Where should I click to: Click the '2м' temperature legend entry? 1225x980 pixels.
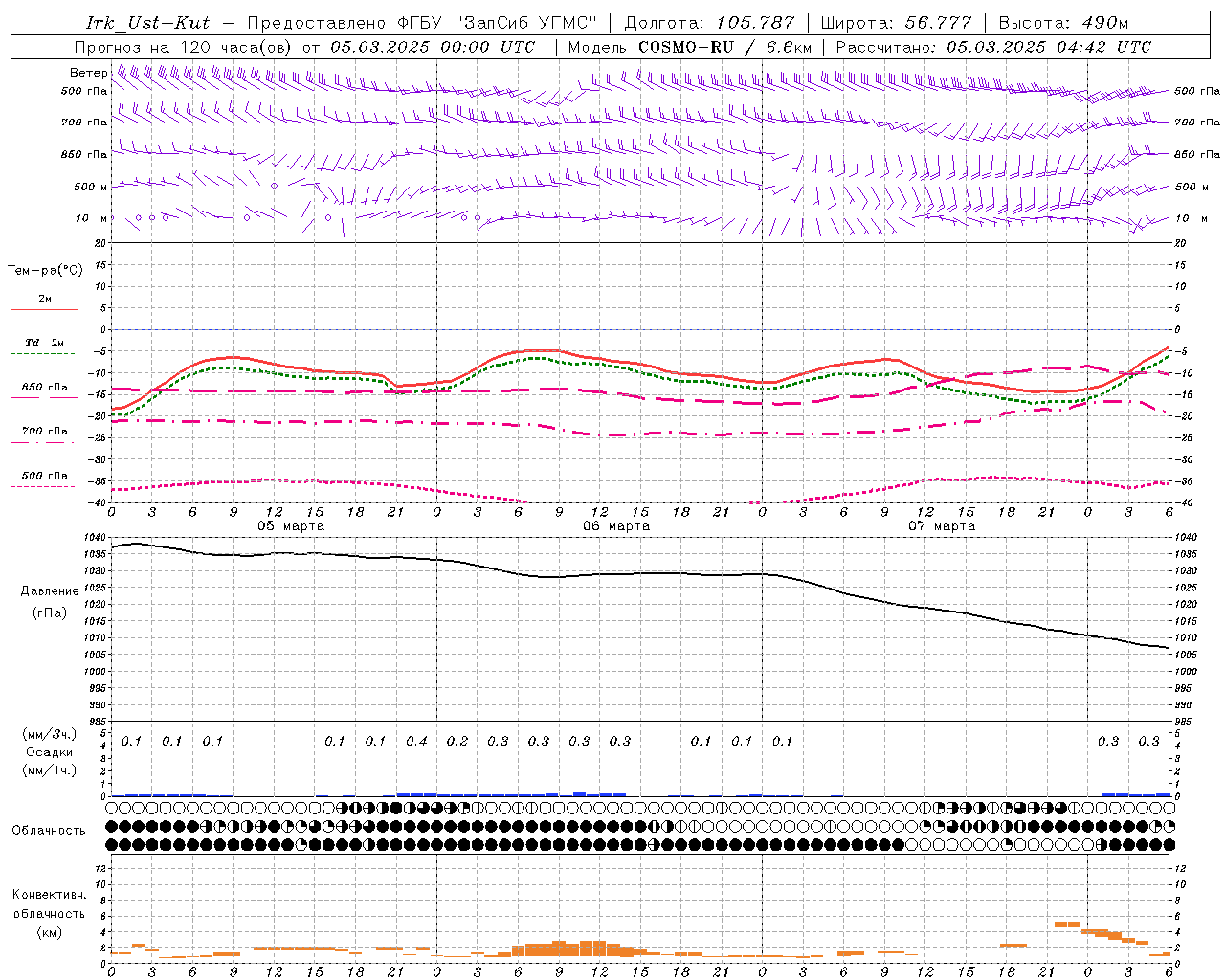45,300
